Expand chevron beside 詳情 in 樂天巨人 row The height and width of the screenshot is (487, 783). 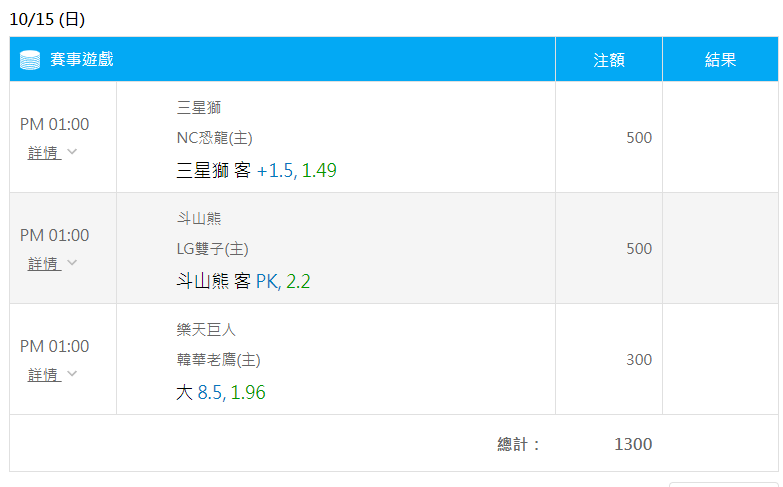[x=72, y=373]
